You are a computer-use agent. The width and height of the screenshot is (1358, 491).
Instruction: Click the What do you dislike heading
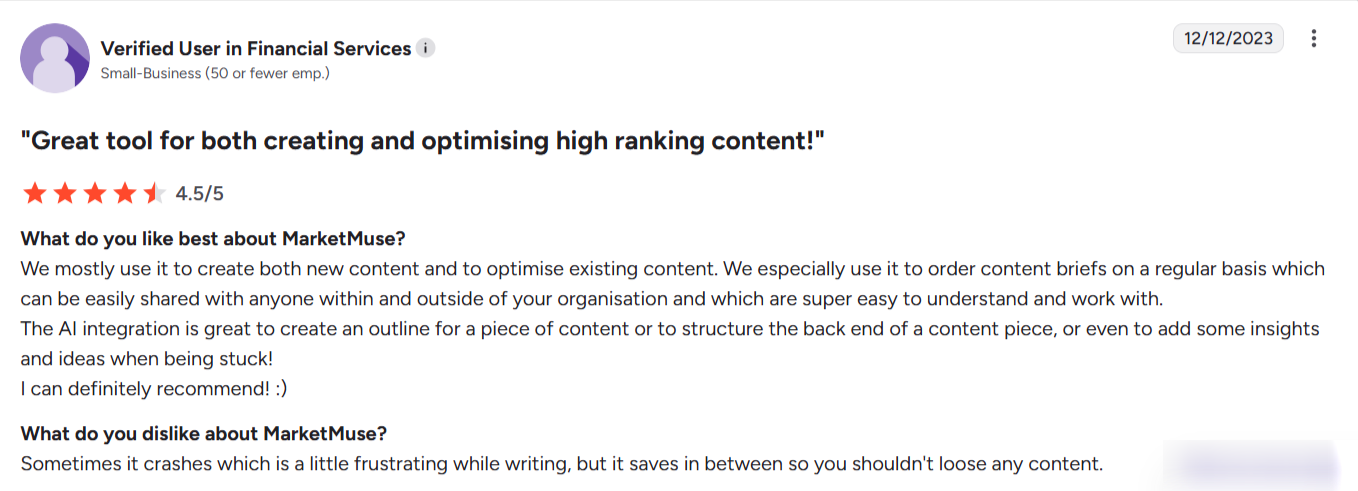[204, 434]
